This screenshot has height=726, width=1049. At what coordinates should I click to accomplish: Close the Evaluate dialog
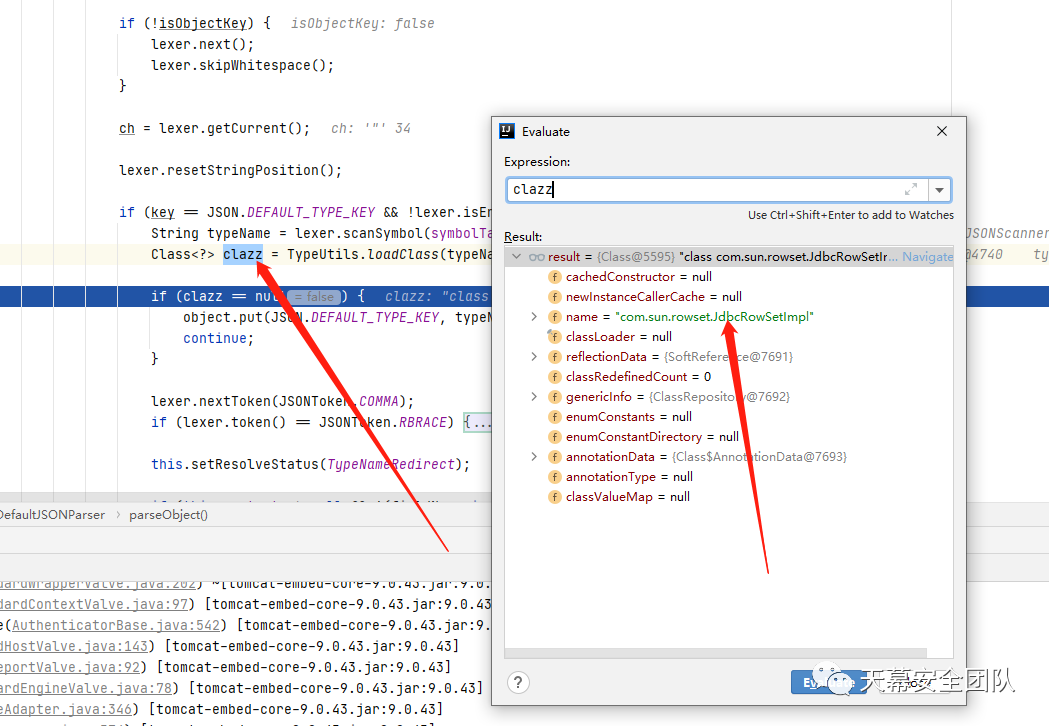pos(941,131)
